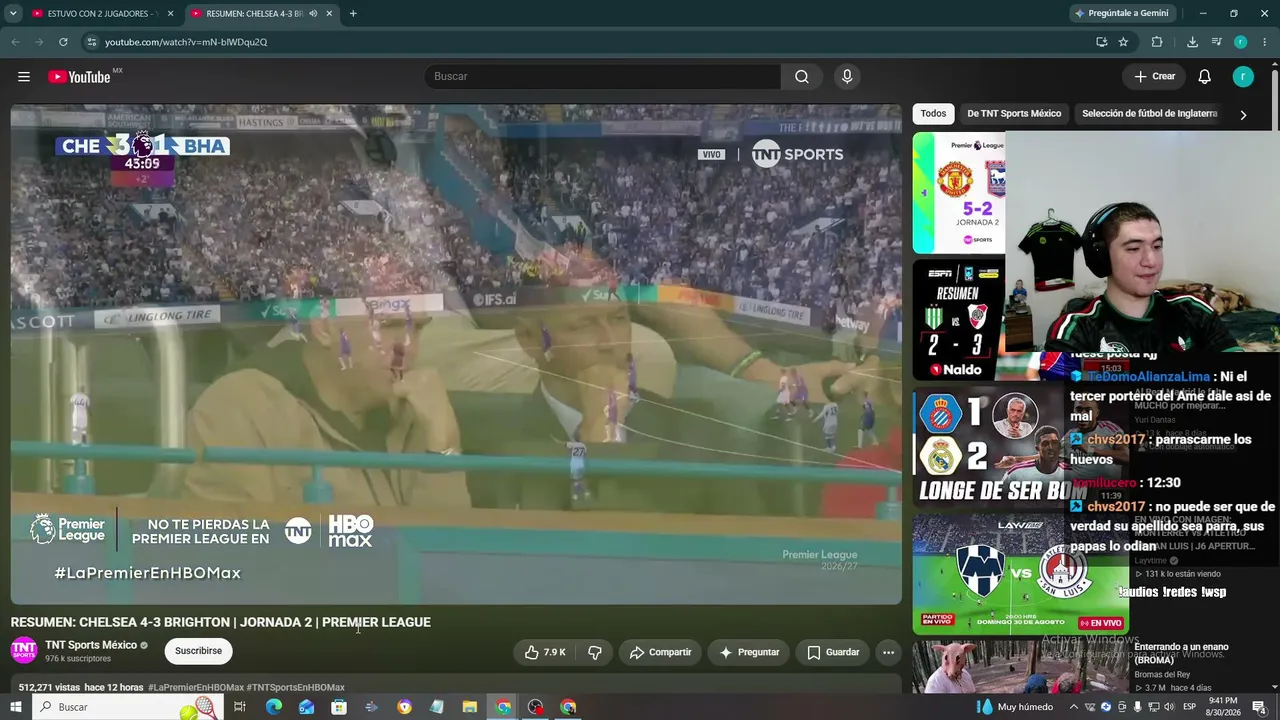Viewport: 1280px width, 720px height.
Task: Start voice search with the microphone icon
Action: click(x=847, y=77)
